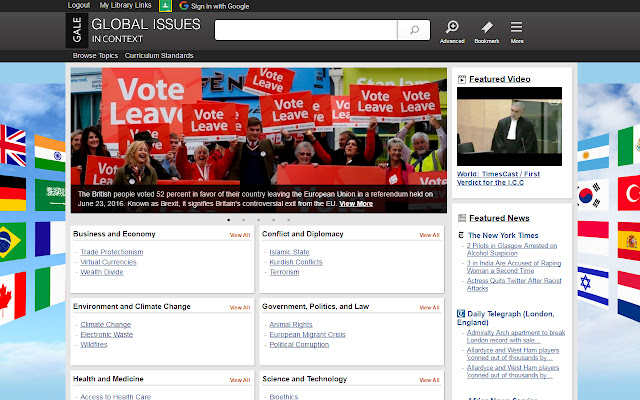The image size is (640, 400).
Task: Open Virtual Currencies topic
Action: coord(108,262)
